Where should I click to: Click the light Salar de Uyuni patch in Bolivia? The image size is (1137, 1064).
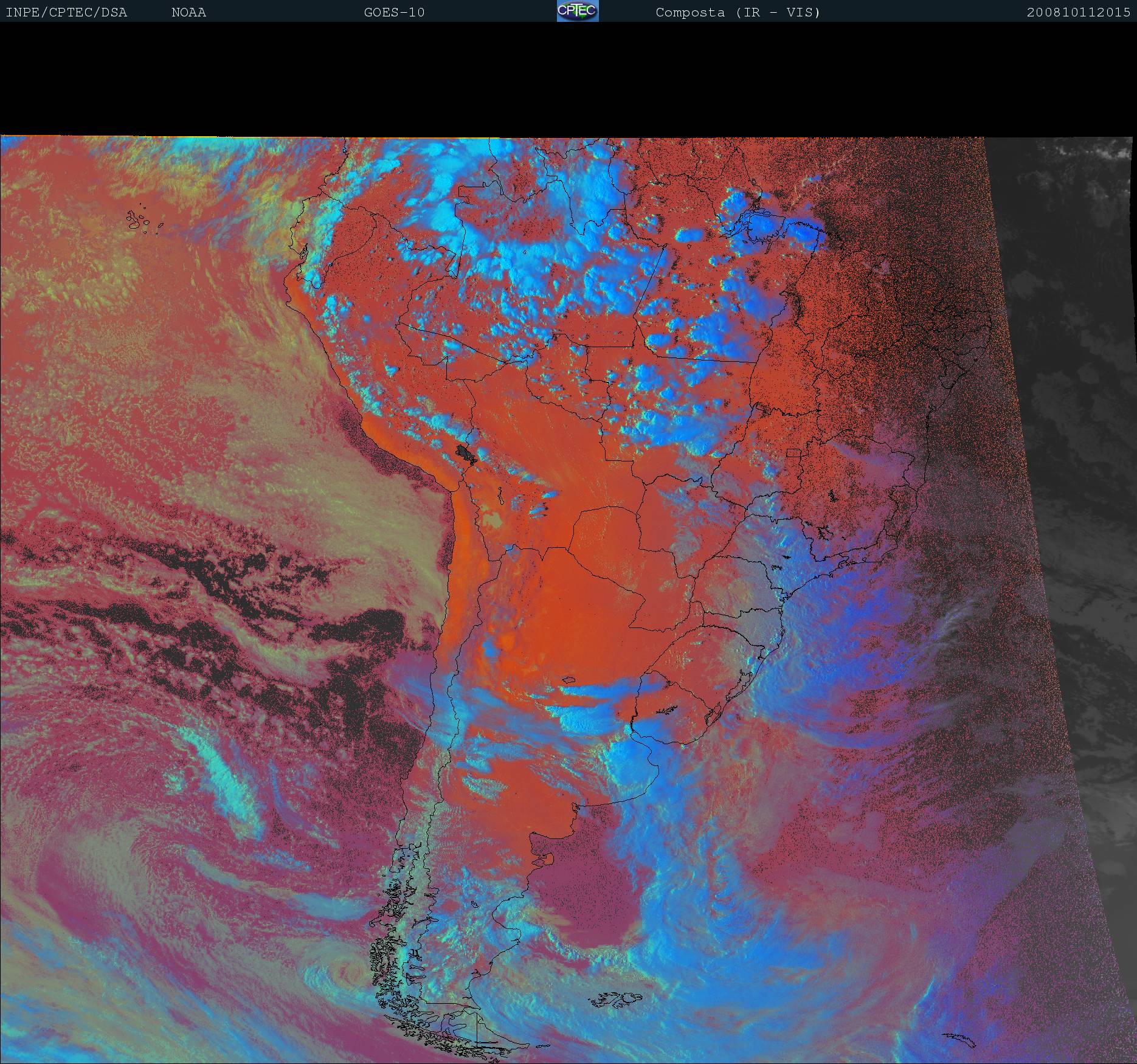point(492,520)
